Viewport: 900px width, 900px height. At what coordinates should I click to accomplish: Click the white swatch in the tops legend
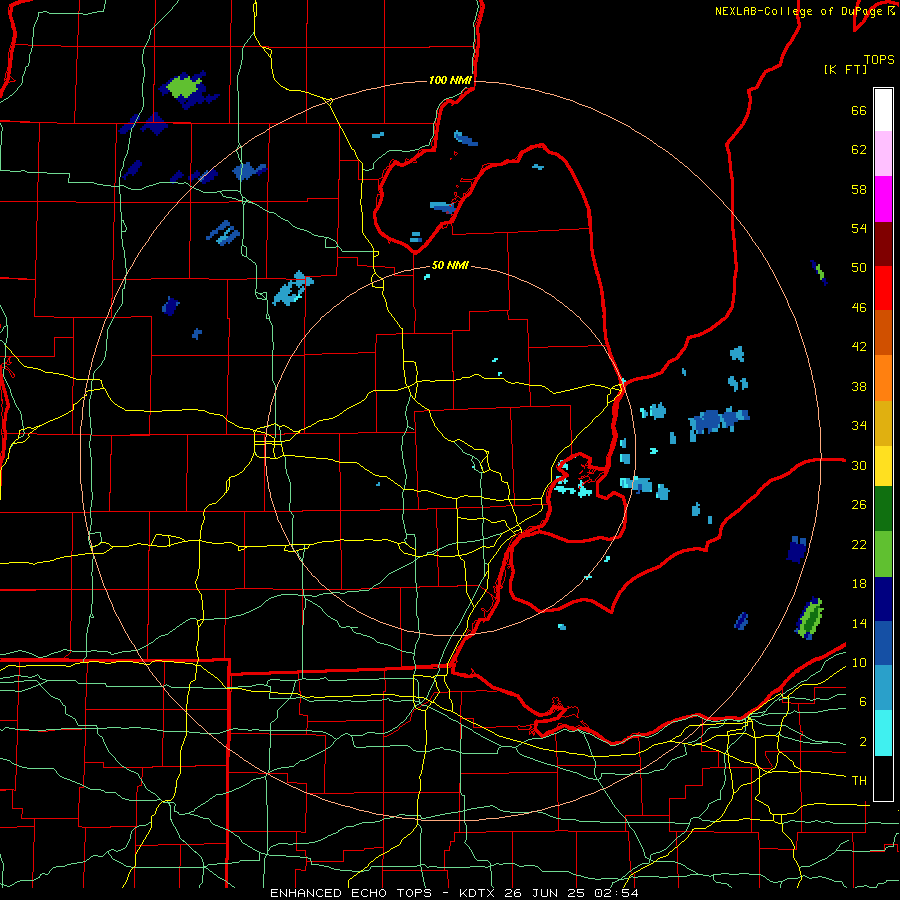click(883, 110)
